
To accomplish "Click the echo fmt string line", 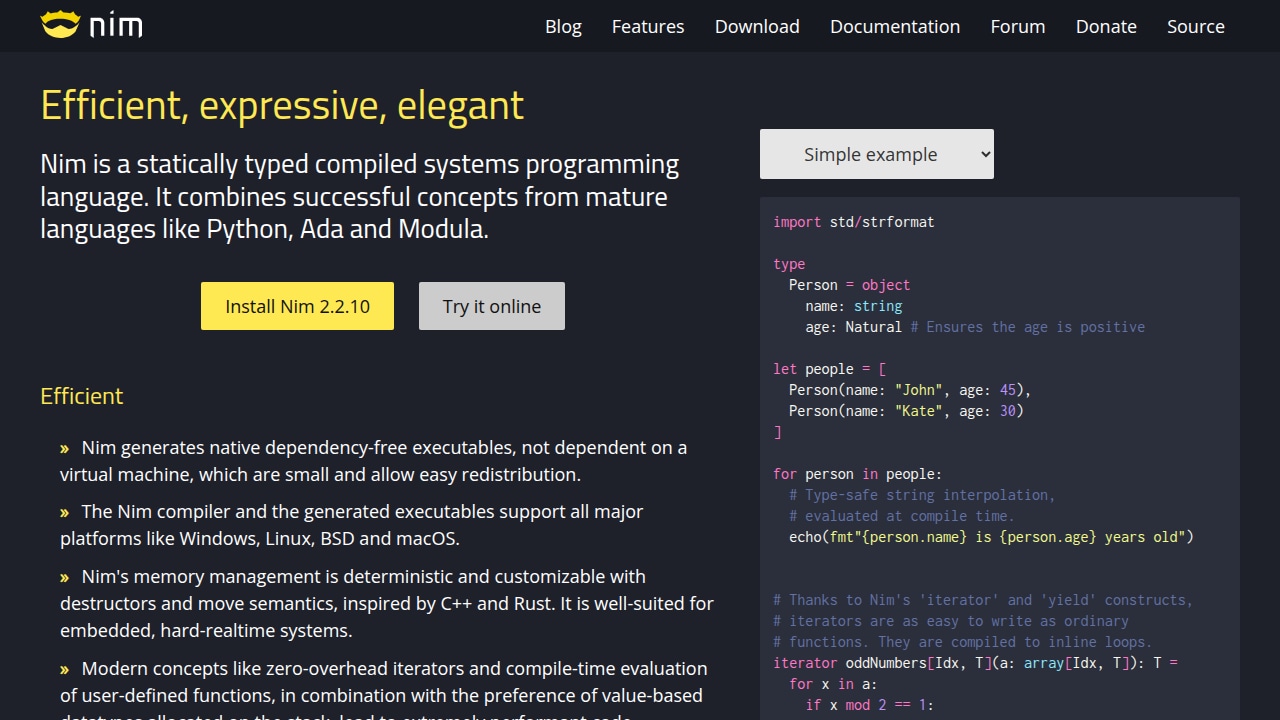I will coord(991,537).
